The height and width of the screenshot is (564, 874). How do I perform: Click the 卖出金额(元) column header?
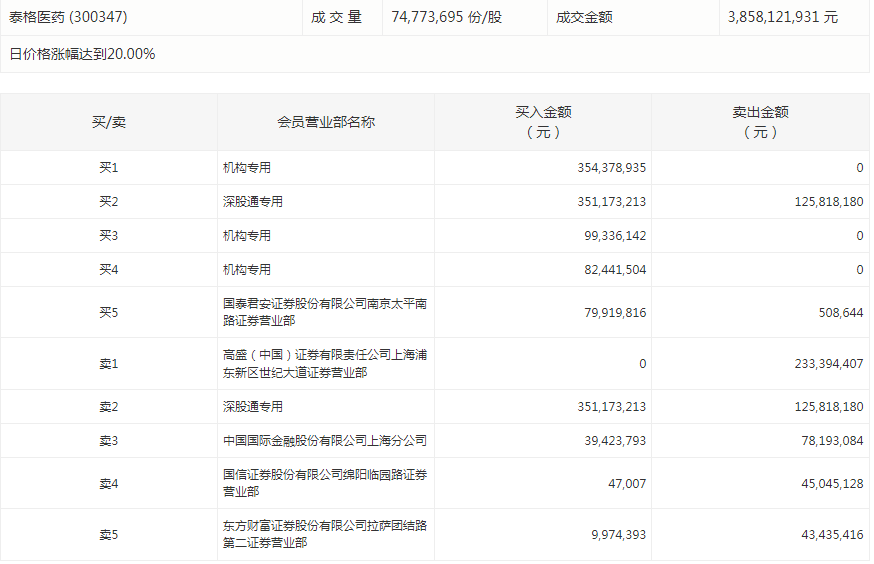tap(760, 122)
